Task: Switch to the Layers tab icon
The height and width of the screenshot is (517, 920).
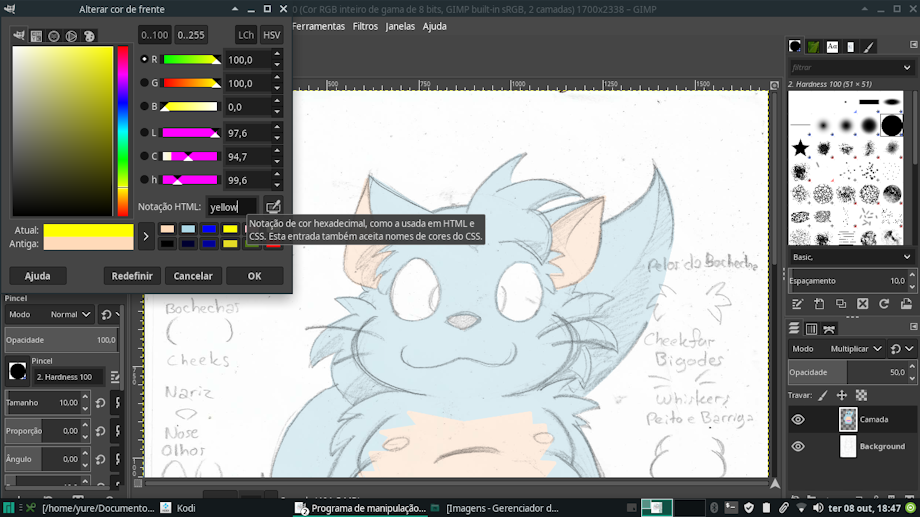Action: coord(794,329)
